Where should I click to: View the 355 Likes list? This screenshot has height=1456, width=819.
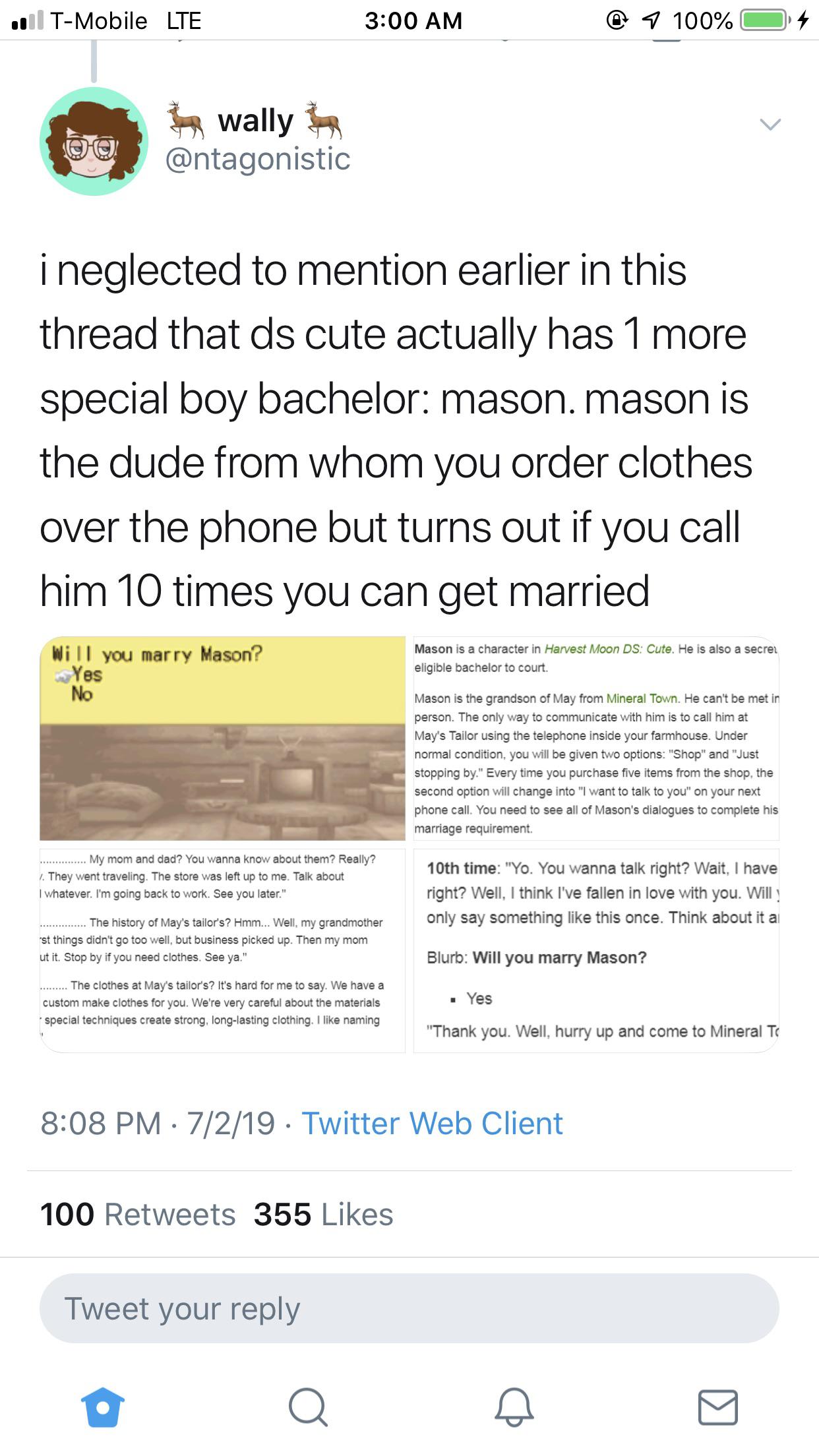[323, 1214]
